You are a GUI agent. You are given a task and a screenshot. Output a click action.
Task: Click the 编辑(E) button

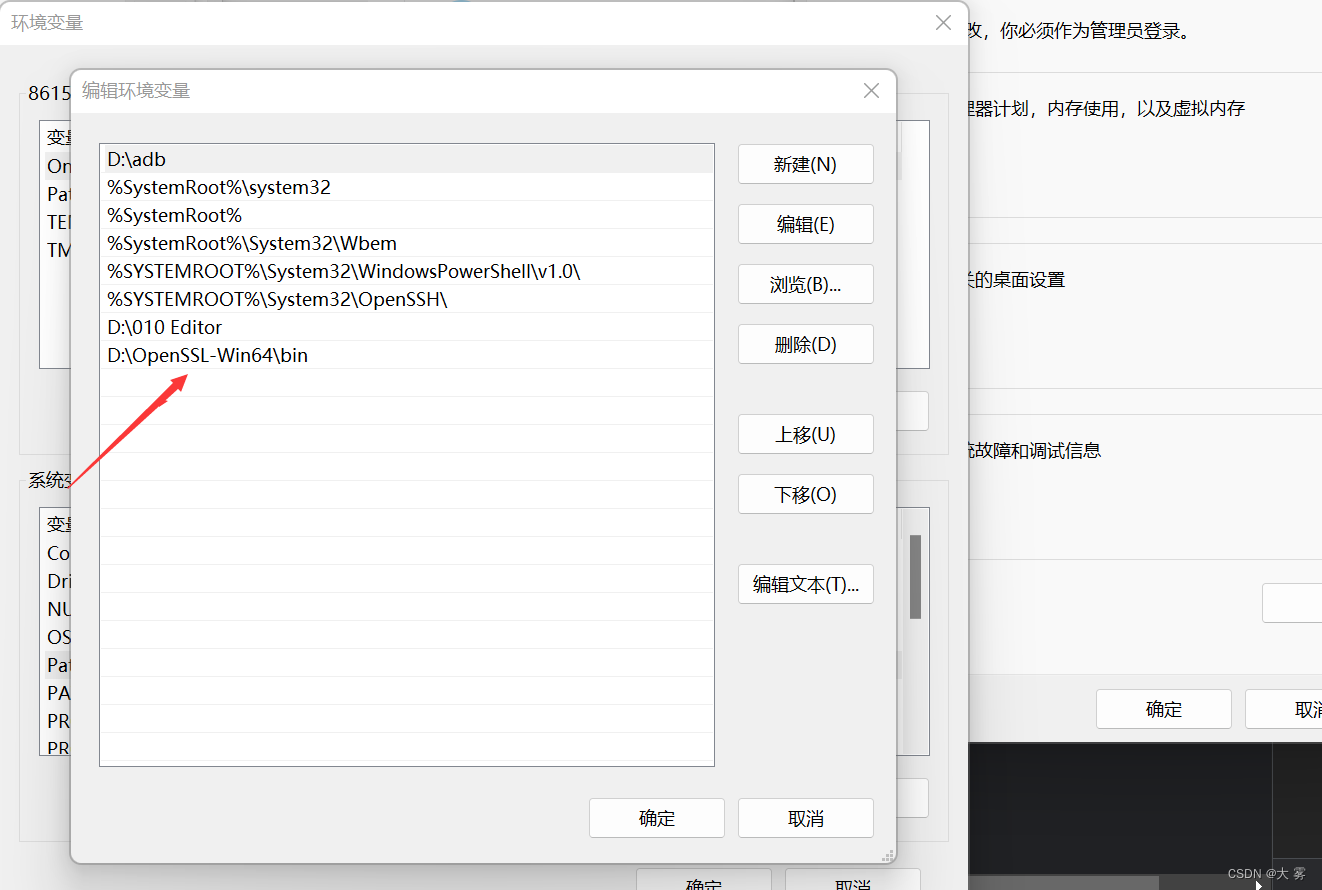[805, 224]
